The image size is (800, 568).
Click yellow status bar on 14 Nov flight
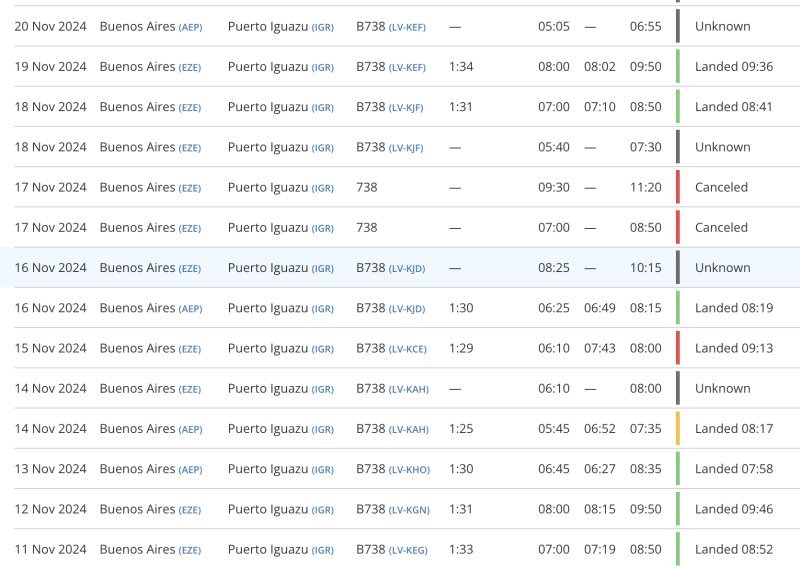[x=677, y=428]
